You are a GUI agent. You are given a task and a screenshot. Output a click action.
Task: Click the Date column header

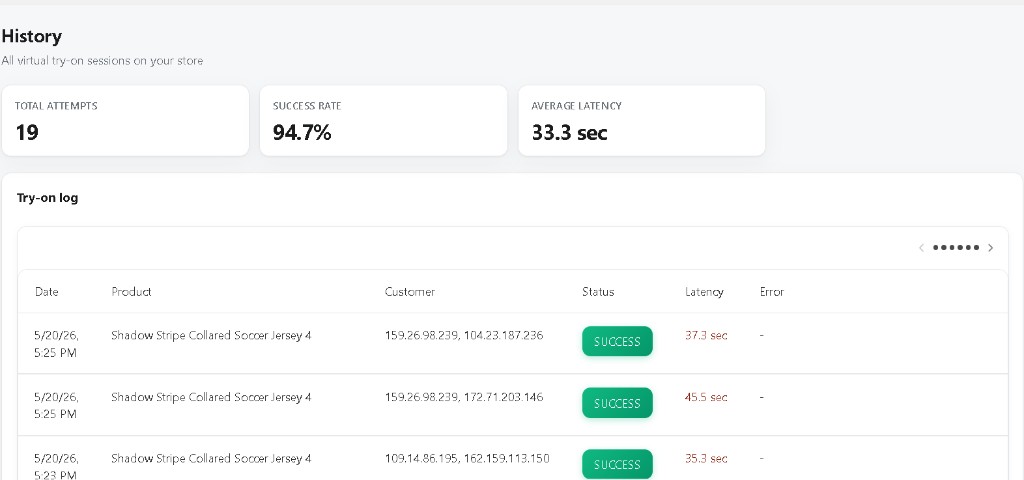pos(46,292)
